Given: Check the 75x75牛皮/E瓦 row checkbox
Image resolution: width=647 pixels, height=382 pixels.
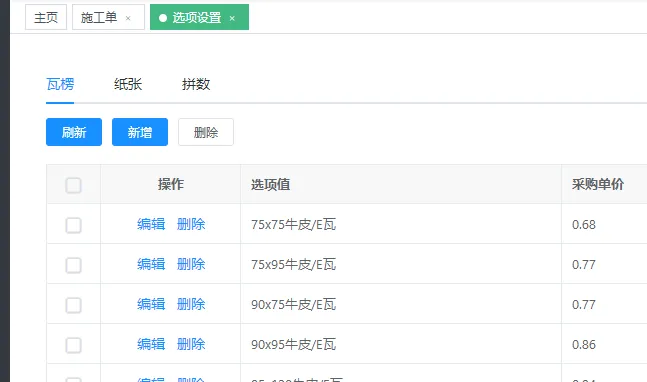Looking at the screenshot, I should tap(73, 225).
